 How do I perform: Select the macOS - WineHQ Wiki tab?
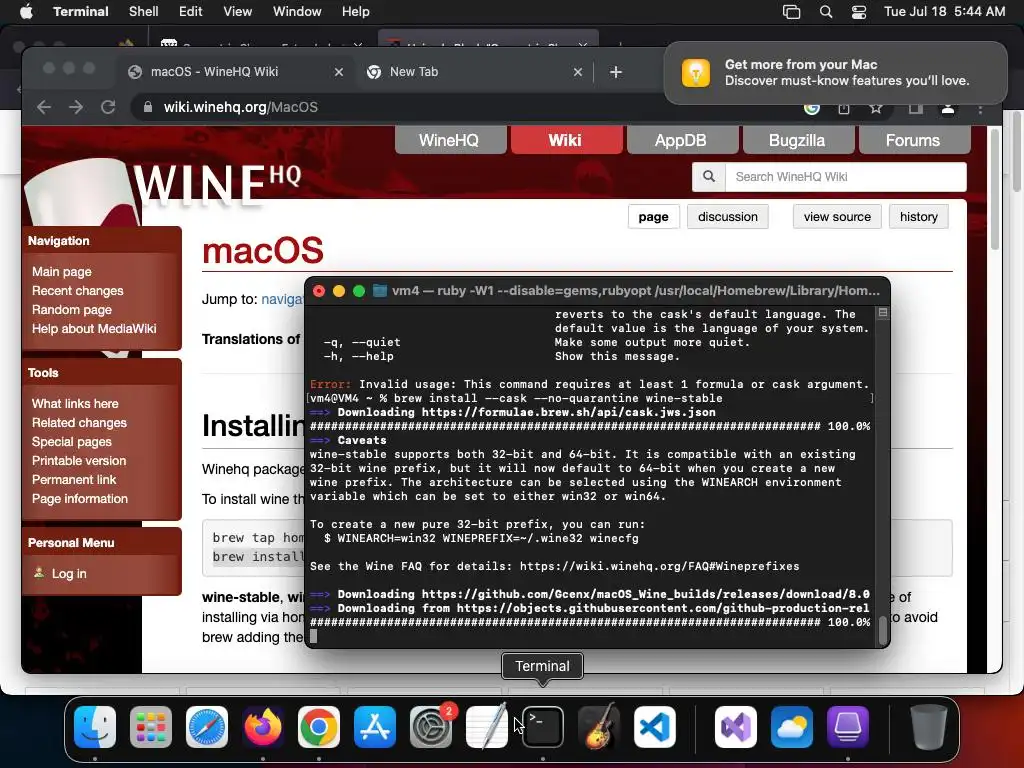pos(235,72)
